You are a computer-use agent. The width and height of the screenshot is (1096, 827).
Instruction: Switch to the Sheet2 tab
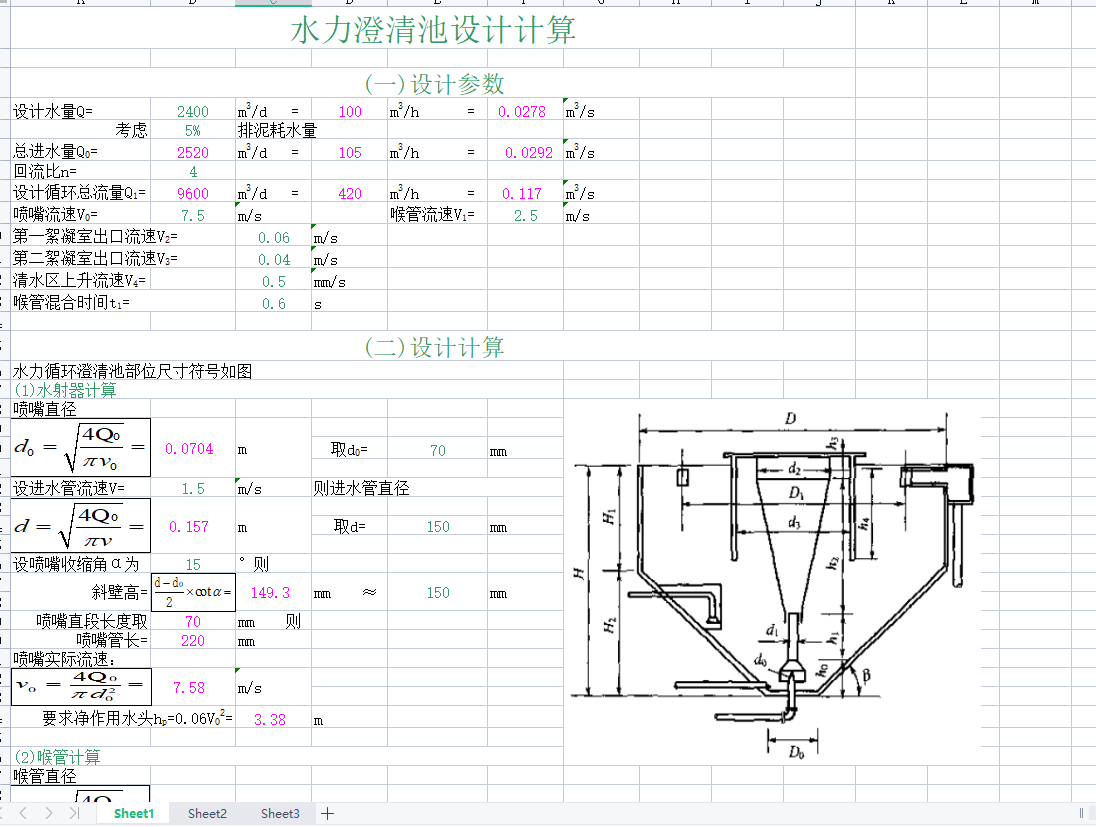click(207, 813)
